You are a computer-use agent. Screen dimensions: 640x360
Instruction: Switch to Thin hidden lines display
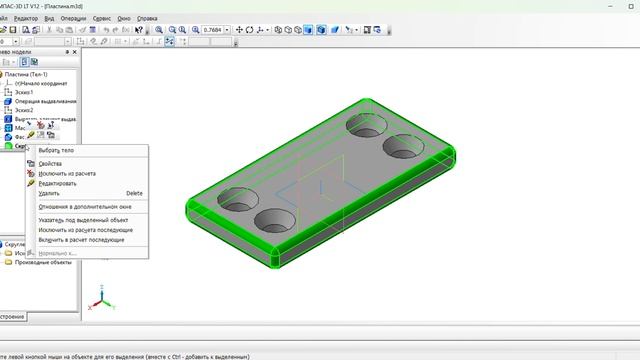[298, 30]
